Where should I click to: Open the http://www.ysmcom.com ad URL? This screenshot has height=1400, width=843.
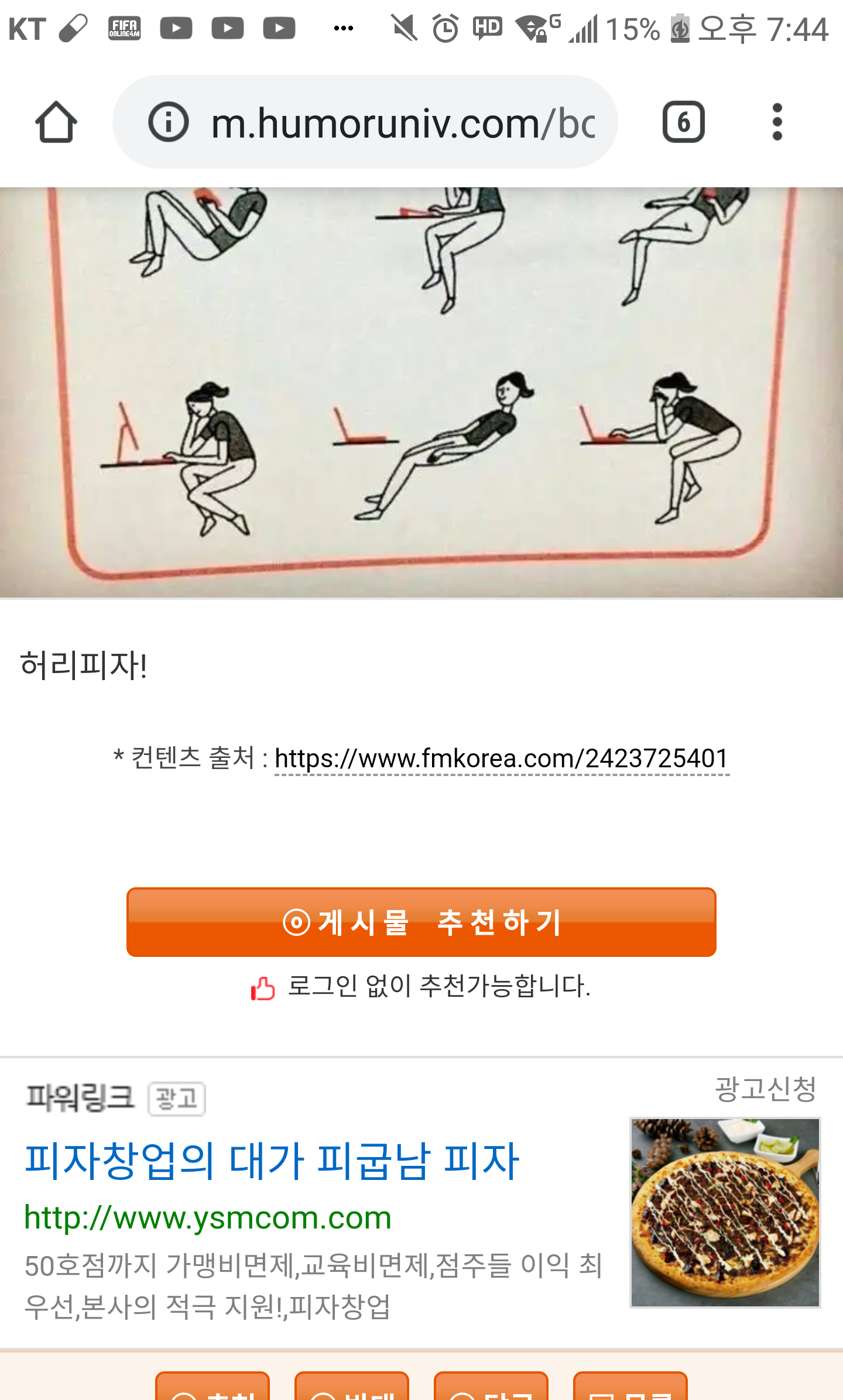pyautogui.click(x=208, y=1217)
